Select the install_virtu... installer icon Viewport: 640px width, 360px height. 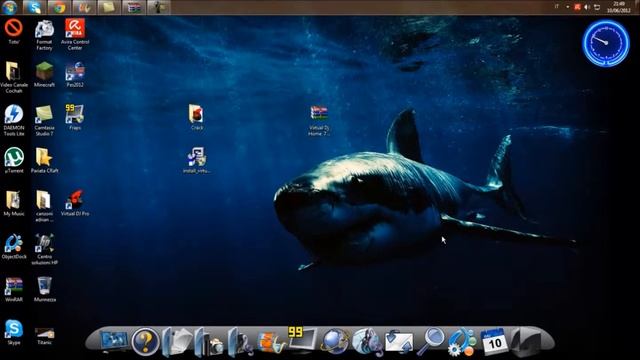pyautogui.click(x=196, y=160)
